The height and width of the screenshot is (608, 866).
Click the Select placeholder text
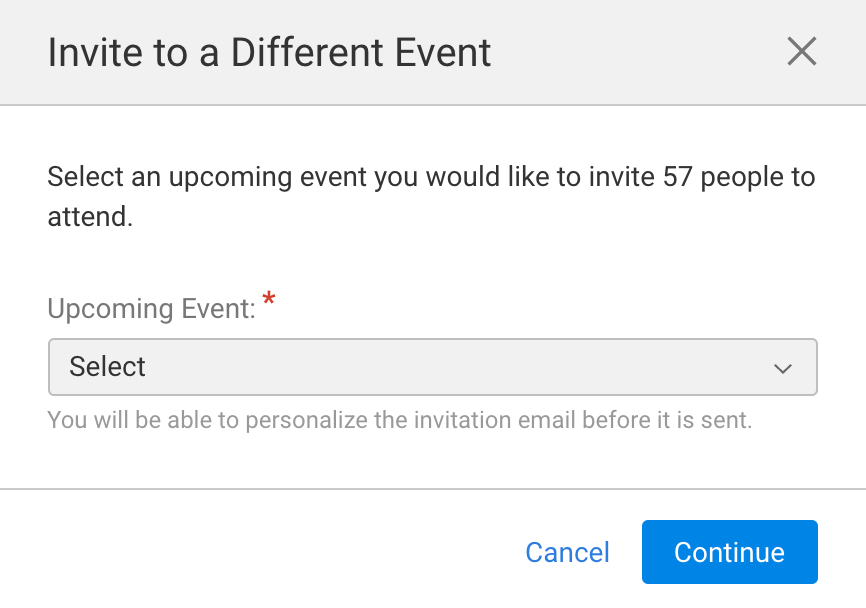tap(108, 367)
